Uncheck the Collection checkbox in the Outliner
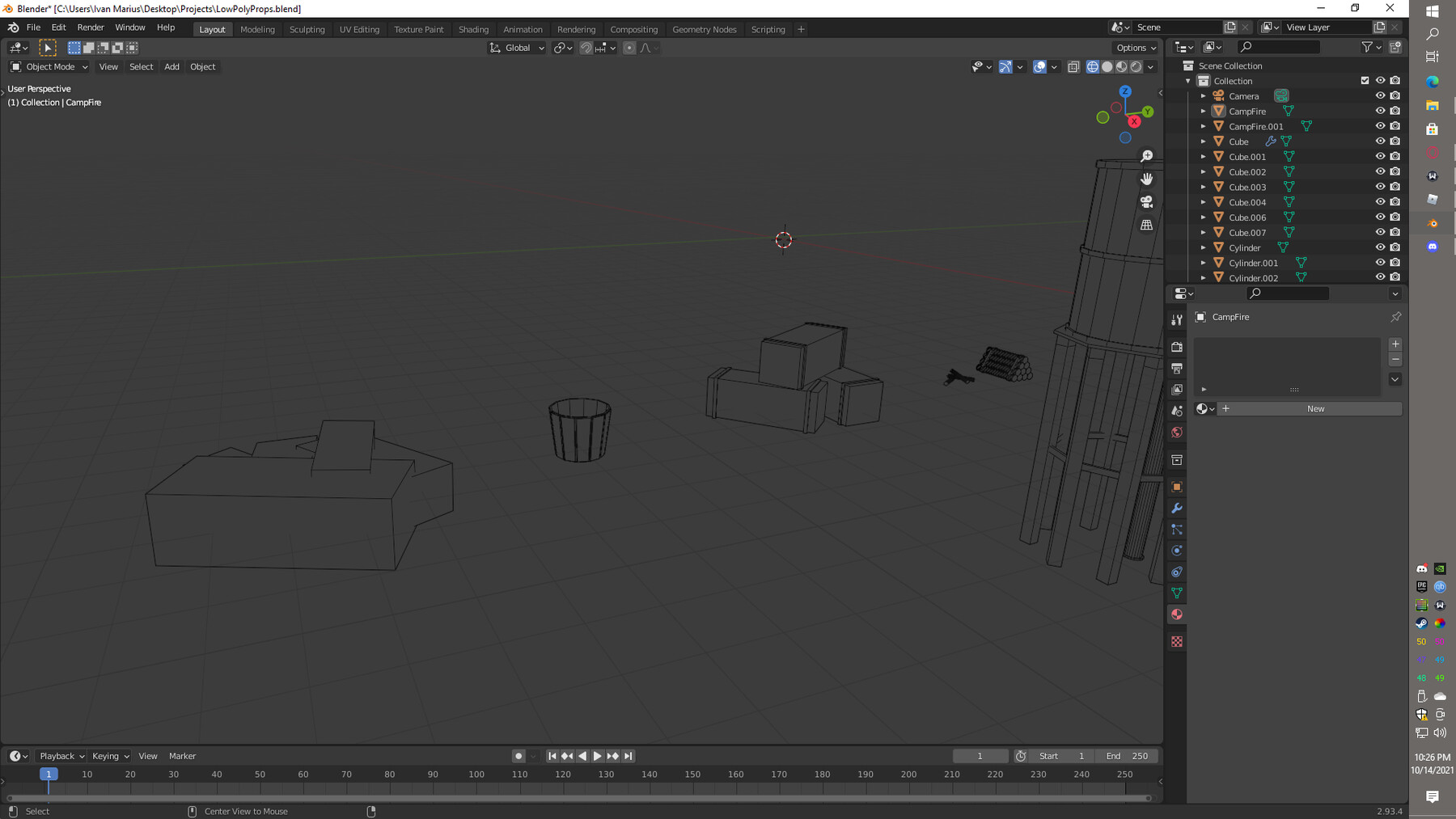Screen dimensions: 1456x819 pos(1365,81)
